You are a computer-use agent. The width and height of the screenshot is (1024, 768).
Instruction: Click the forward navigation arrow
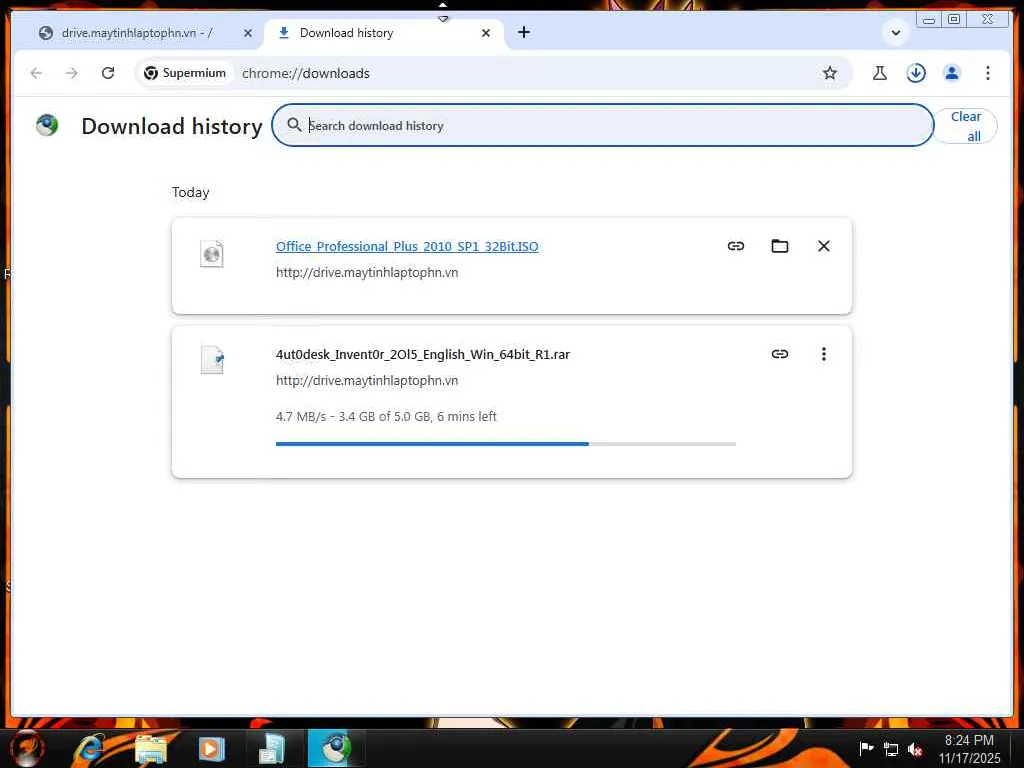point(72,73)
